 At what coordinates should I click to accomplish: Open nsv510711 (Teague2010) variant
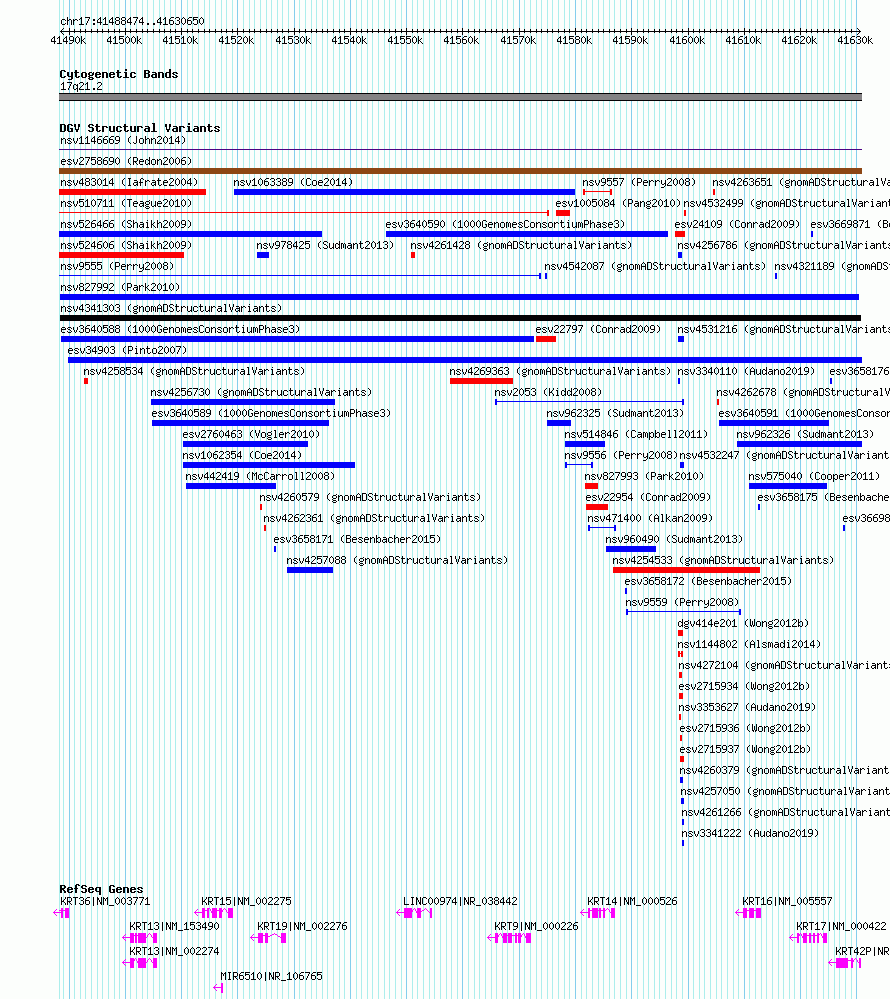point(126,203)
